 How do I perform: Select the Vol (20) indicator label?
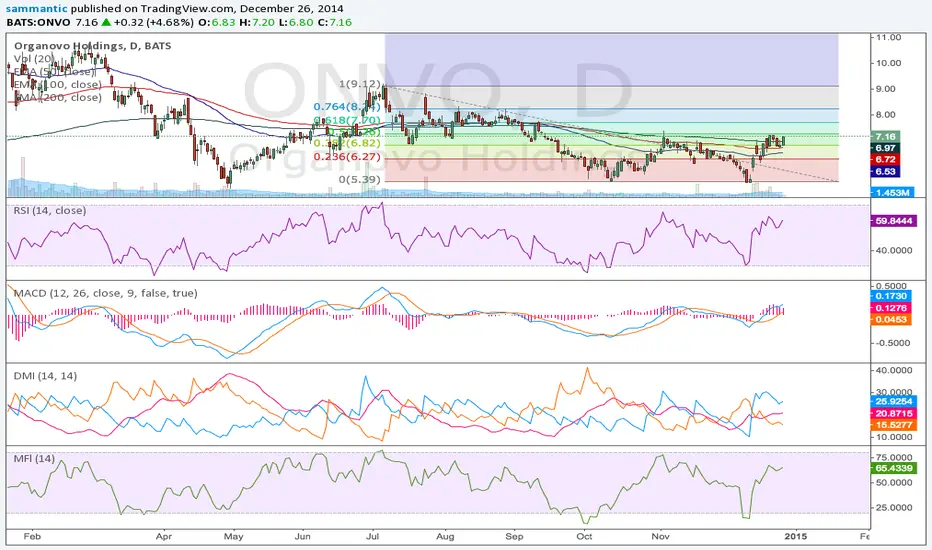pos(34,59)
